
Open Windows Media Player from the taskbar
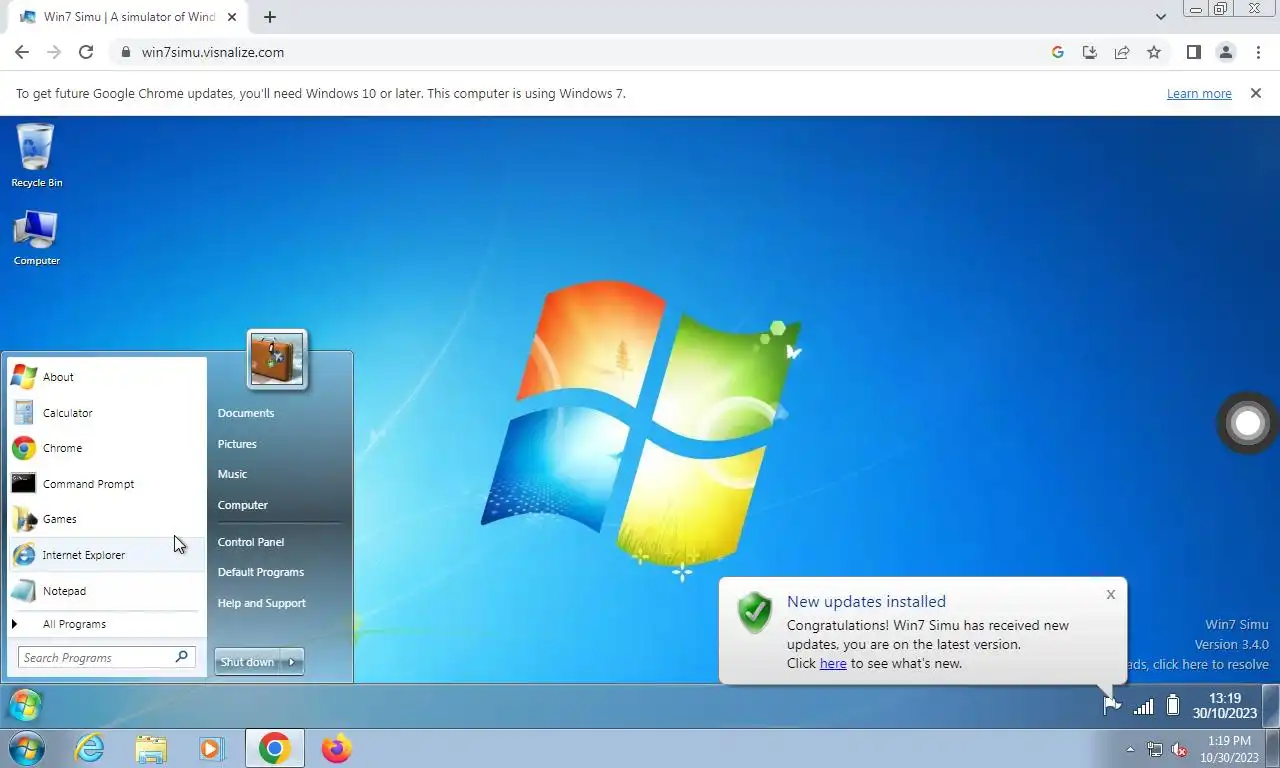pyautogui.click(x=211, y=748)
